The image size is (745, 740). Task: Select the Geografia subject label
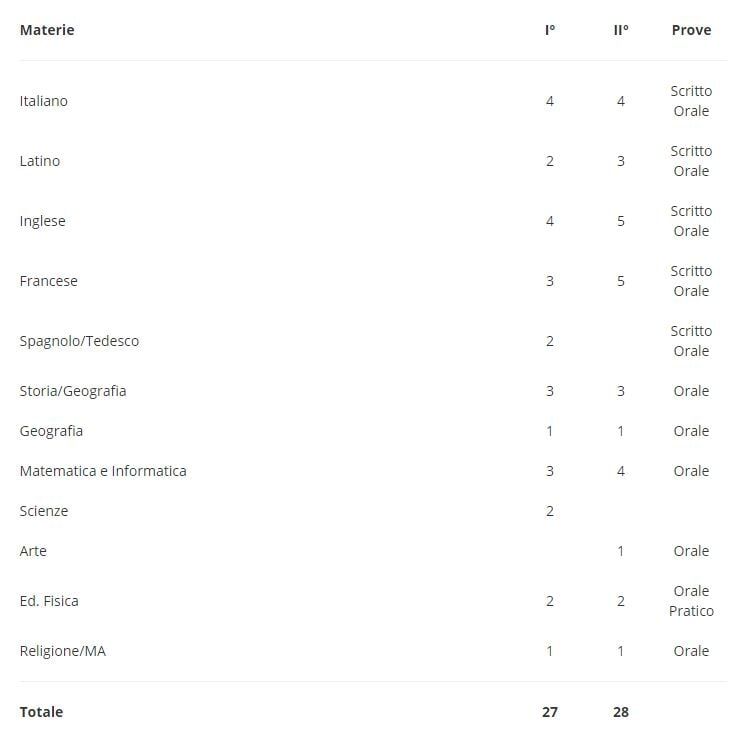coord(51,431)
